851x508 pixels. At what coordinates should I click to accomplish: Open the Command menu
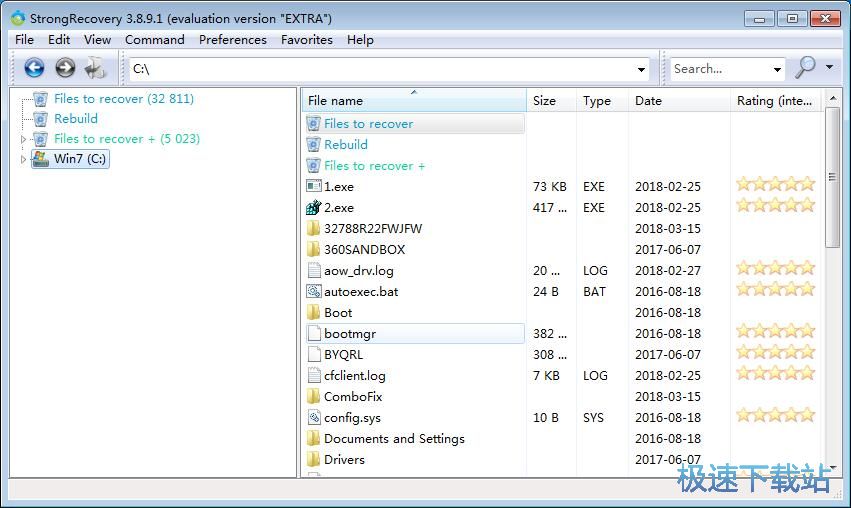154,40
